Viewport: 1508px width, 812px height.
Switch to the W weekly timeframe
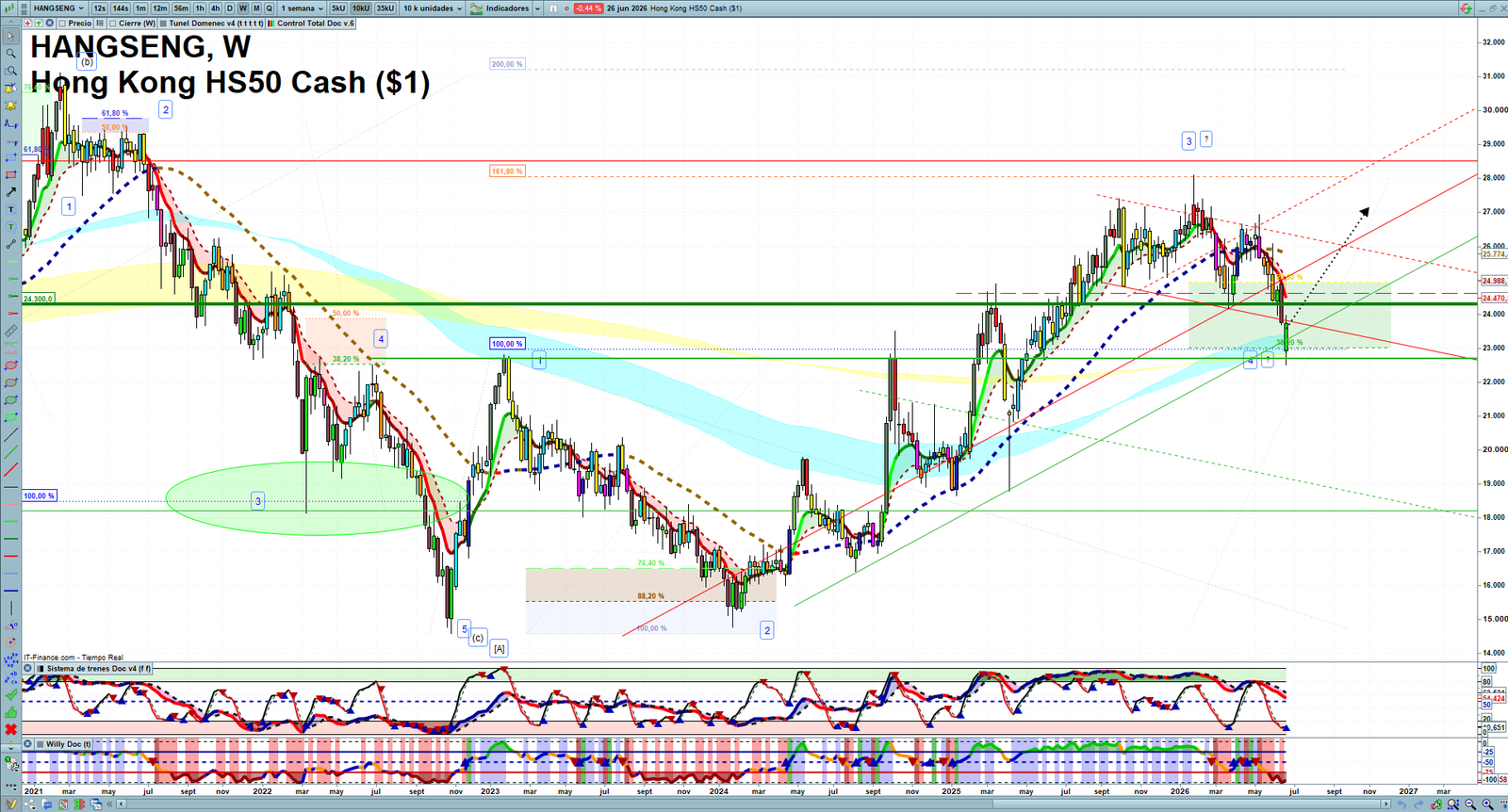(x=243, y=8)
